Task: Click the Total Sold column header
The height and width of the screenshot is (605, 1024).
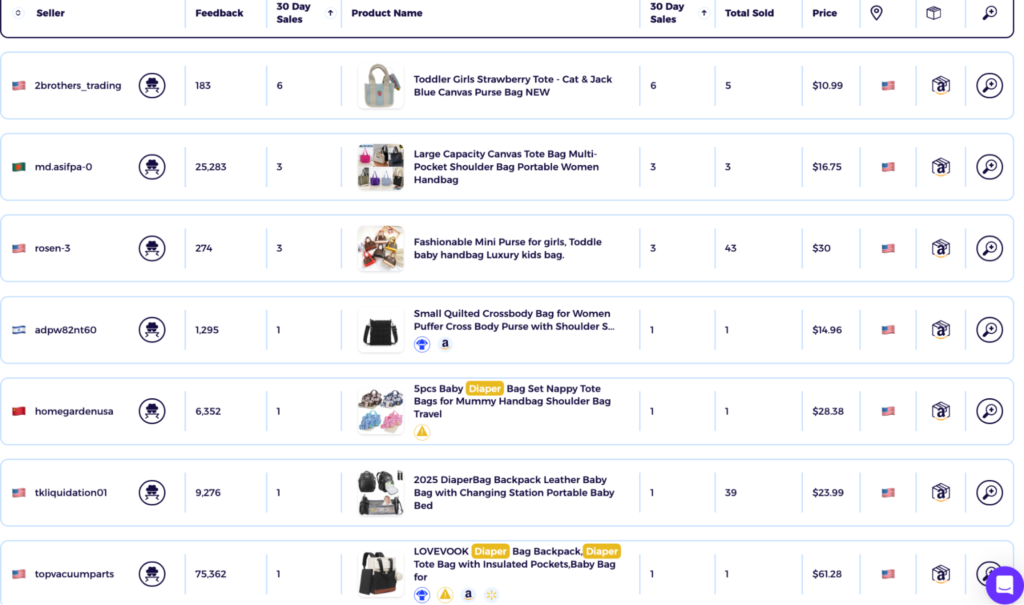Action: [x=749, y=12]
